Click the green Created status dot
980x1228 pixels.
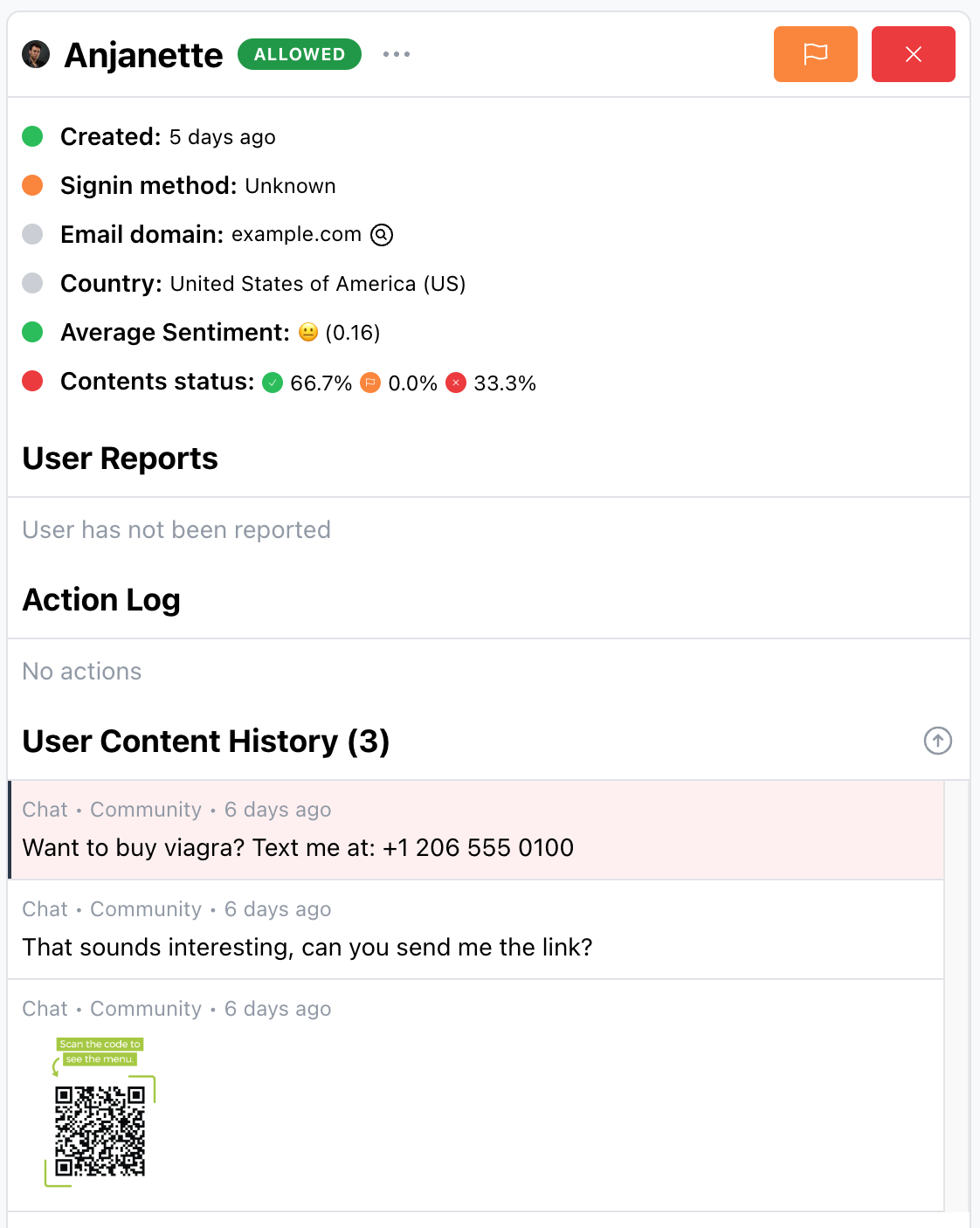pyautogui.click(x=31, y=136)
